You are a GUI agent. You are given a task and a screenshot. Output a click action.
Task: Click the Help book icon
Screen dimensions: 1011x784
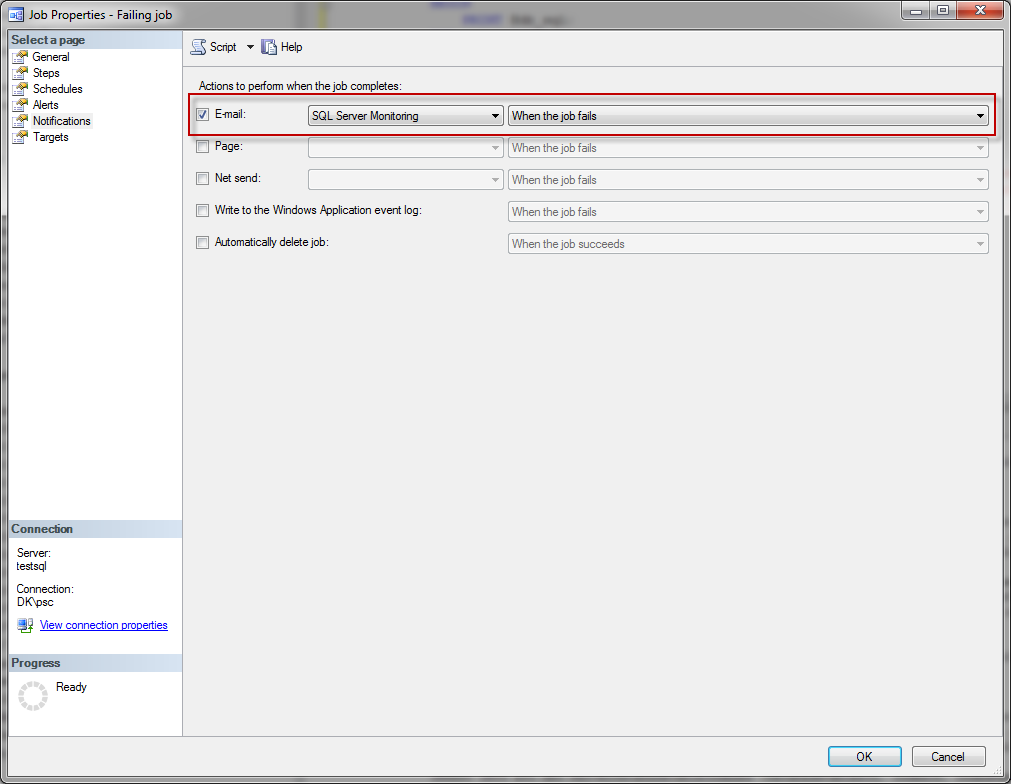269,47
